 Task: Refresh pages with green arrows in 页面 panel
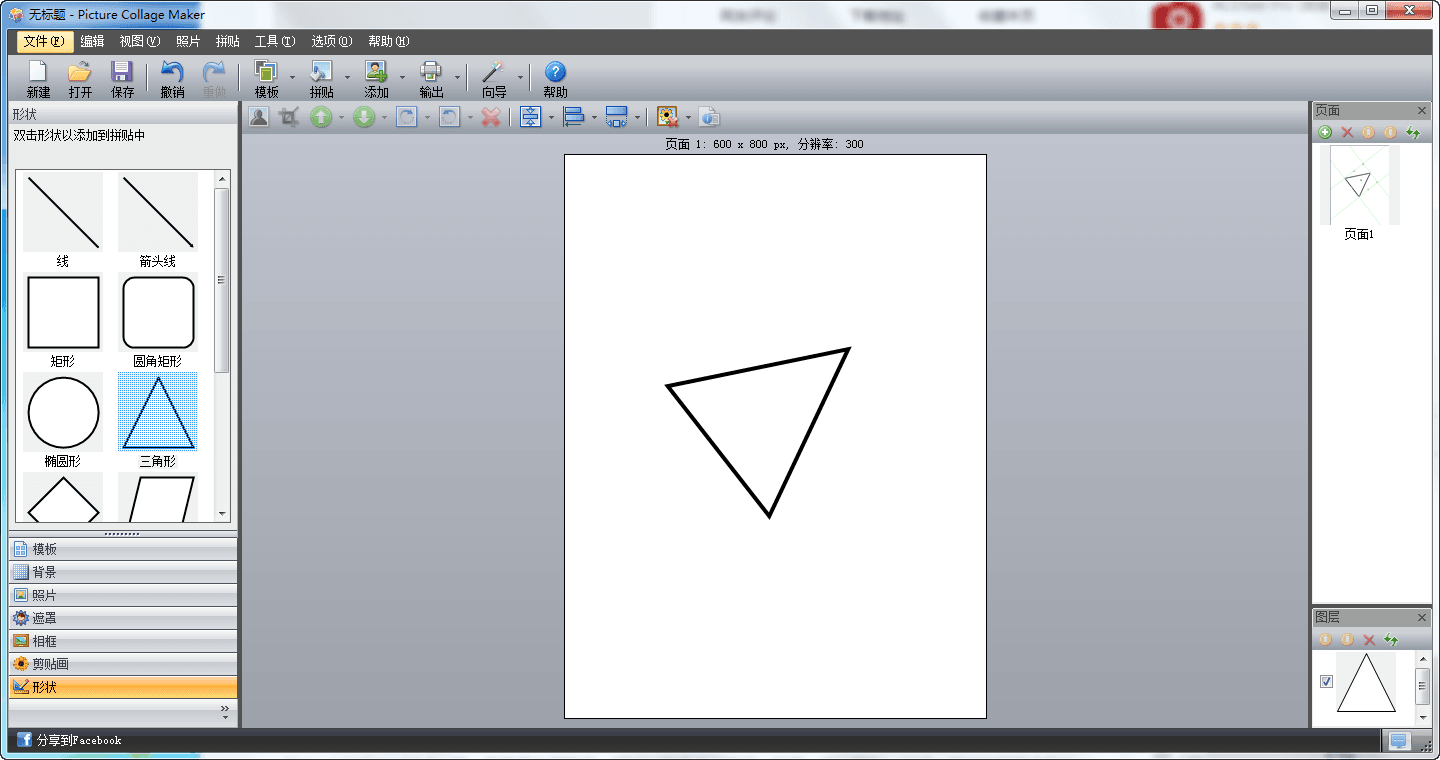(1413, 132)
